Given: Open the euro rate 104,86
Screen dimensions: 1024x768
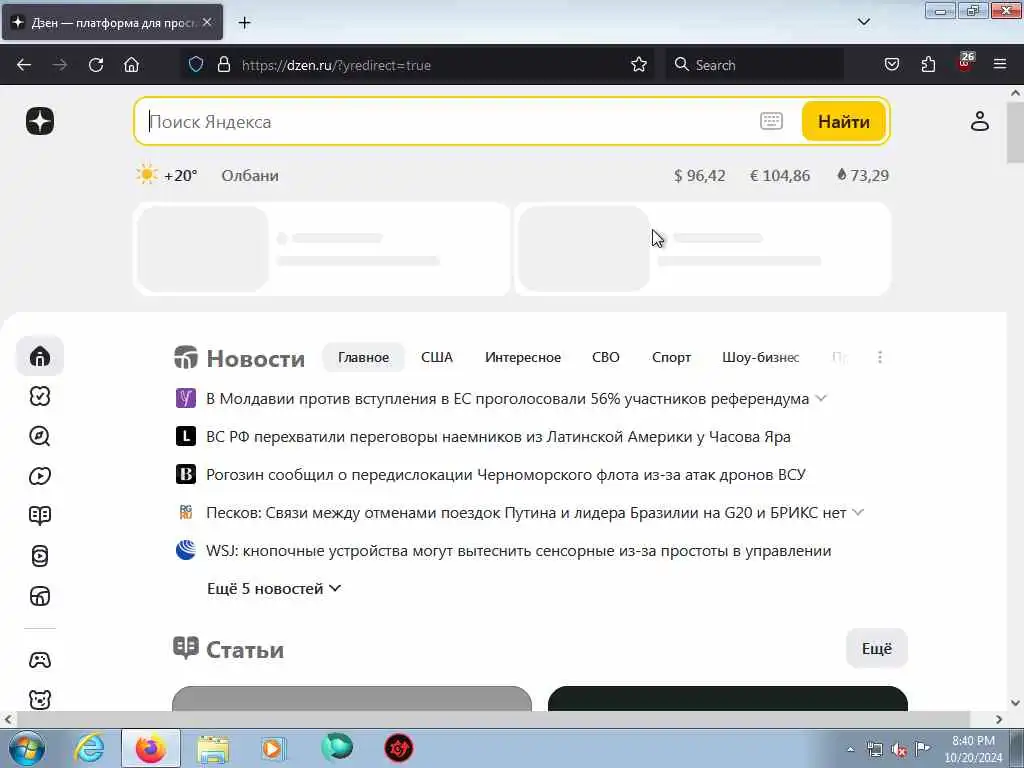Looking at the screenshot, I should point(780,176).
